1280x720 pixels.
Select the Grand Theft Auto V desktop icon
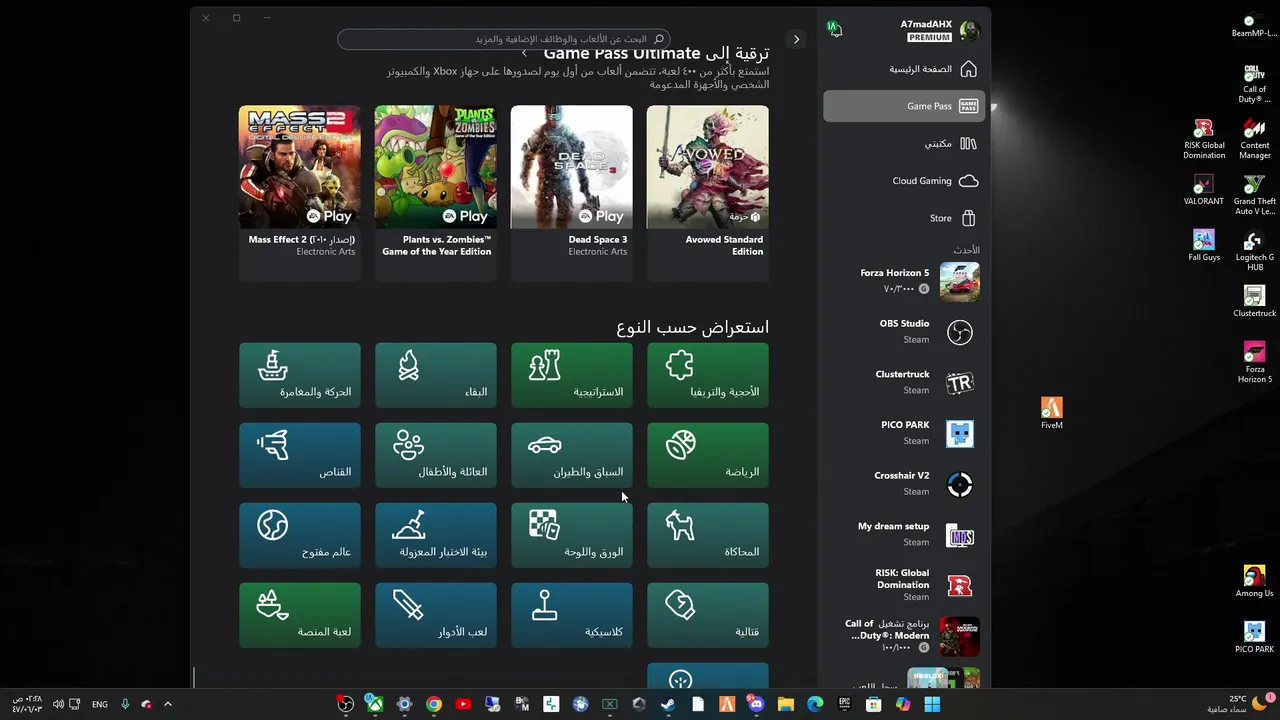click(x=1254, y=195)
